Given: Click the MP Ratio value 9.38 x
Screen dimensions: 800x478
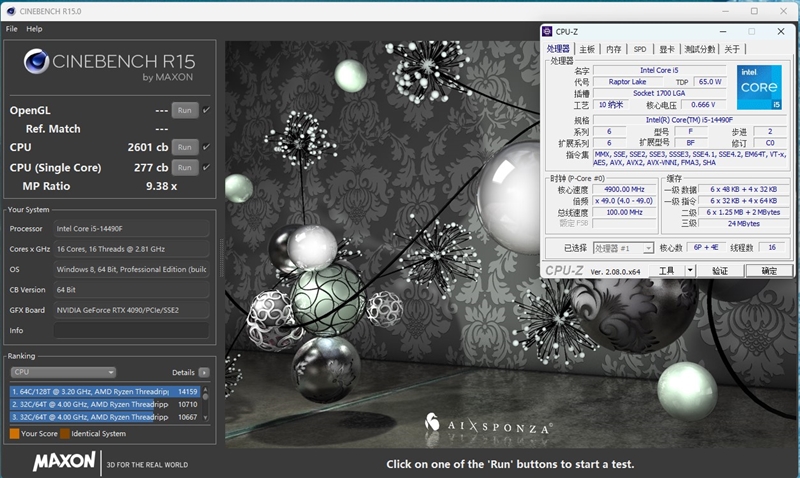Looking at the screenshot, I should tap(161, 186).
